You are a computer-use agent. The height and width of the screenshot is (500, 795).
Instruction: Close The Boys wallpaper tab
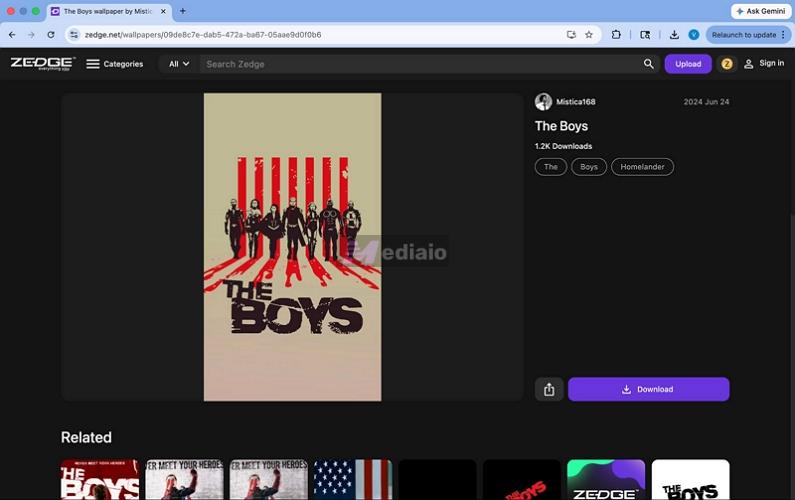[163, 11]
